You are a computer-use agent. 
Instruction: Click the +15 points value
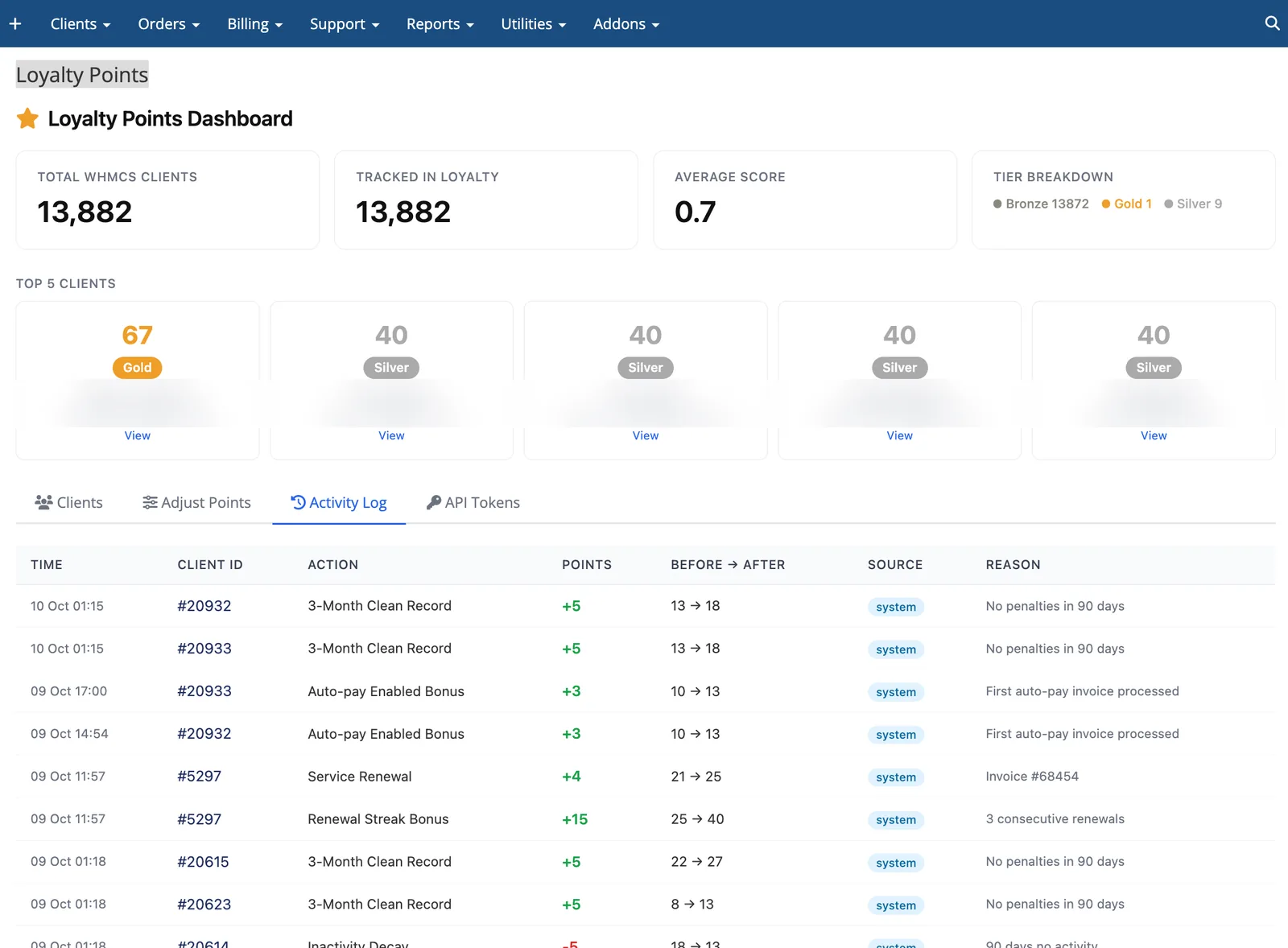(575, 819)
